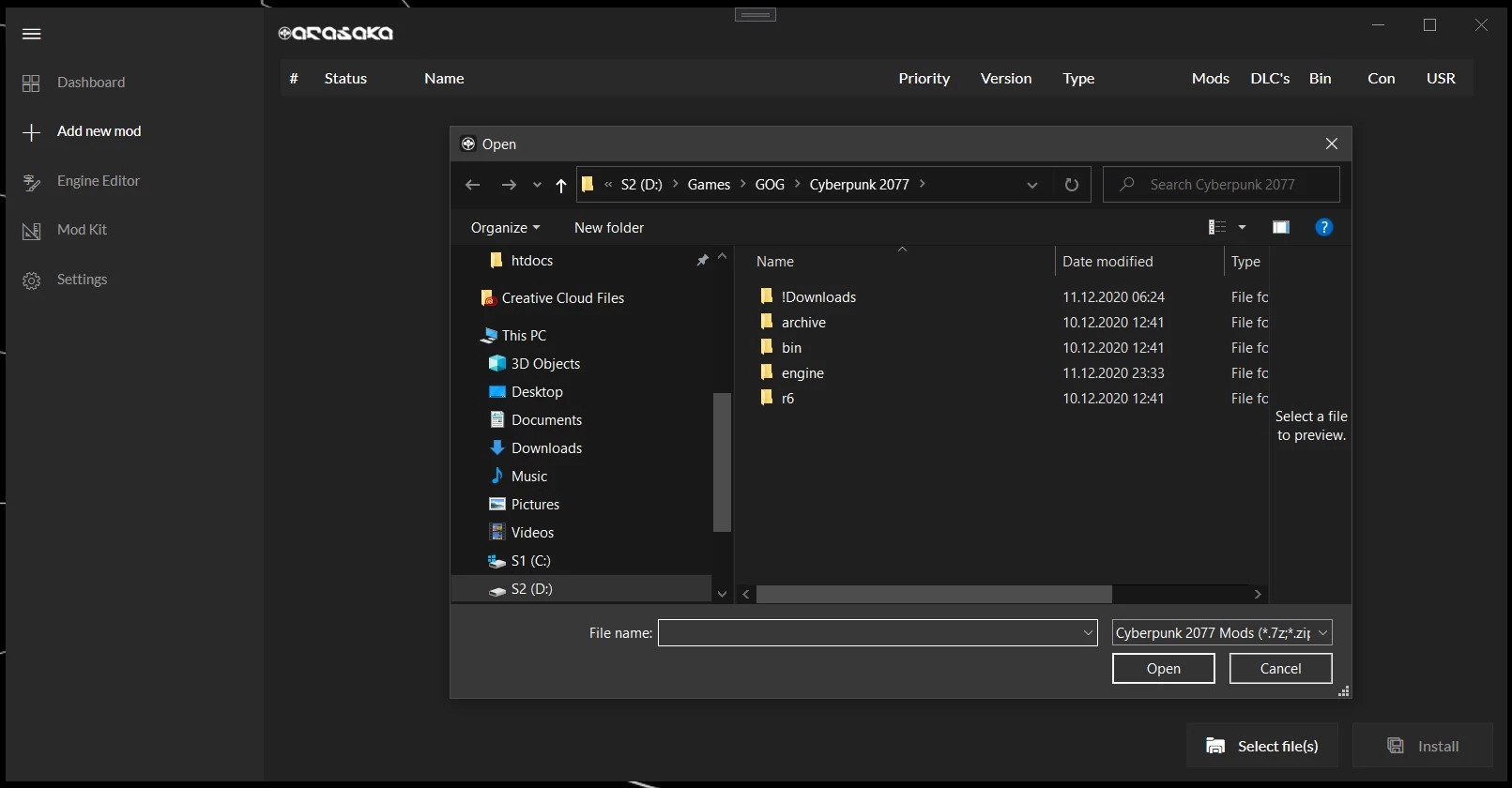Click the Select file(s) button
1512x788 pixels.
pyautogui.click(x=1261, y=746)
